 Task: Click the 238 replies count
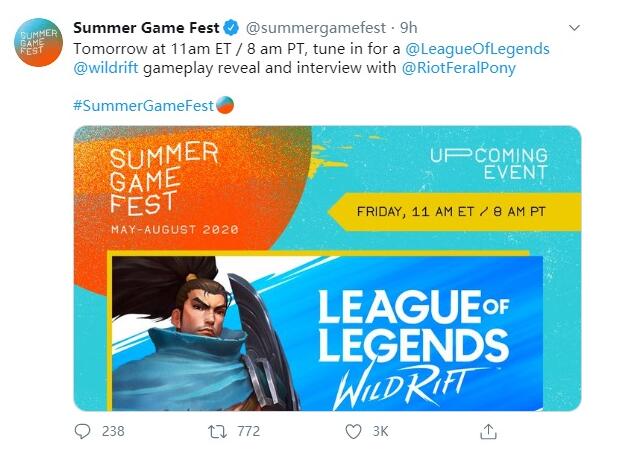113,431
